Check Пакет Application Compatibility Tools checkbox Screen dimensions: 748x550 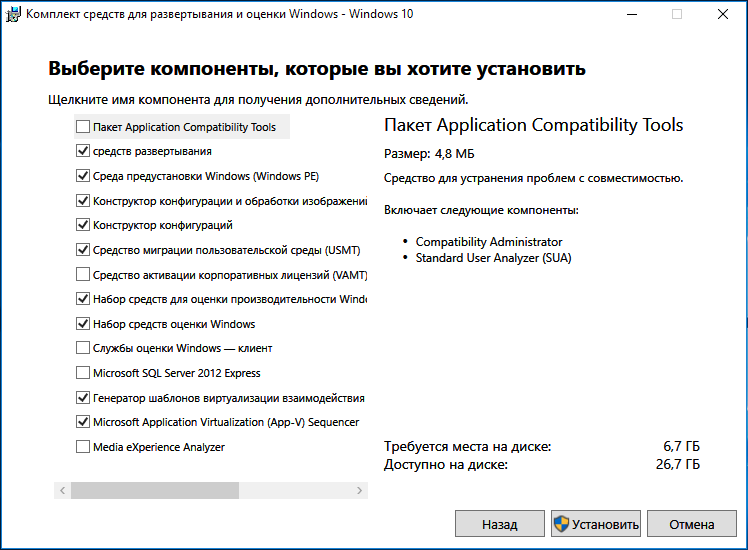coord(83,126)
